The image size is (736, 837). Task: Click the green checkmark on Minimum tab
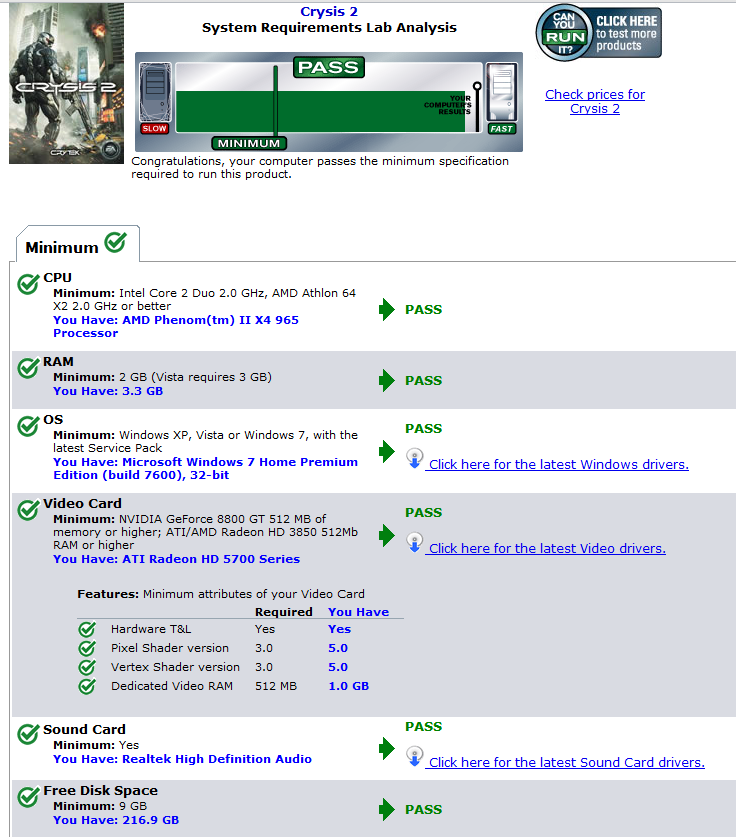[x=116, y=242]
